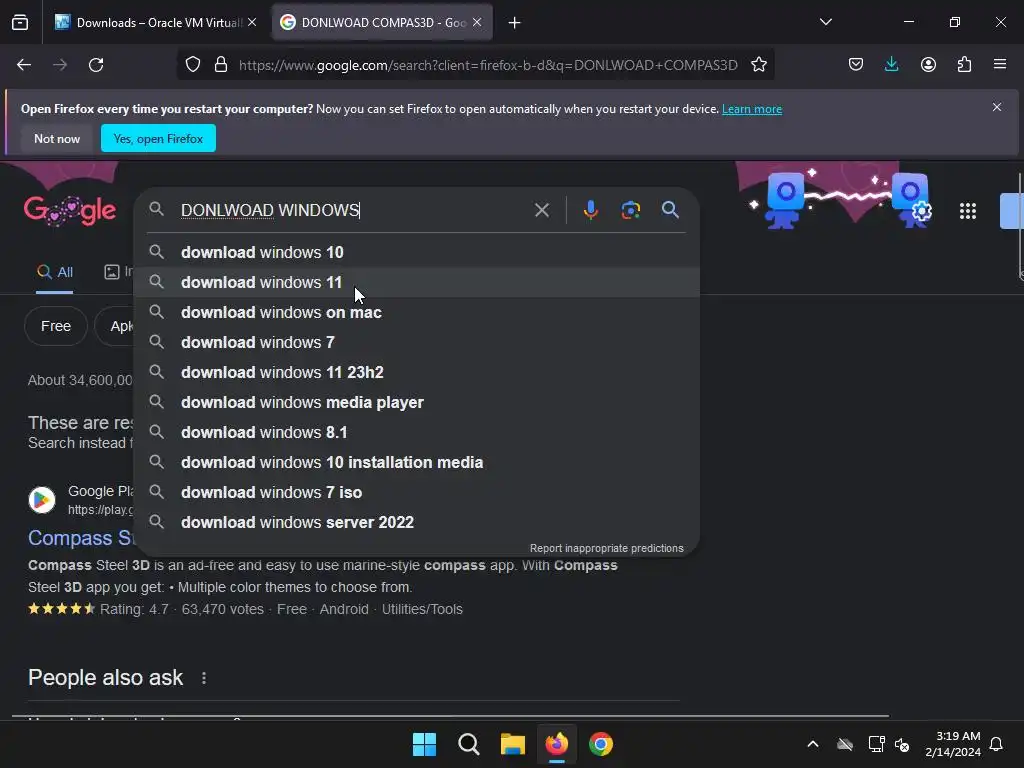Pick download windows server 2022 suggestion
The height and width of the screenshot is (768, 1024).
point(417,522)
